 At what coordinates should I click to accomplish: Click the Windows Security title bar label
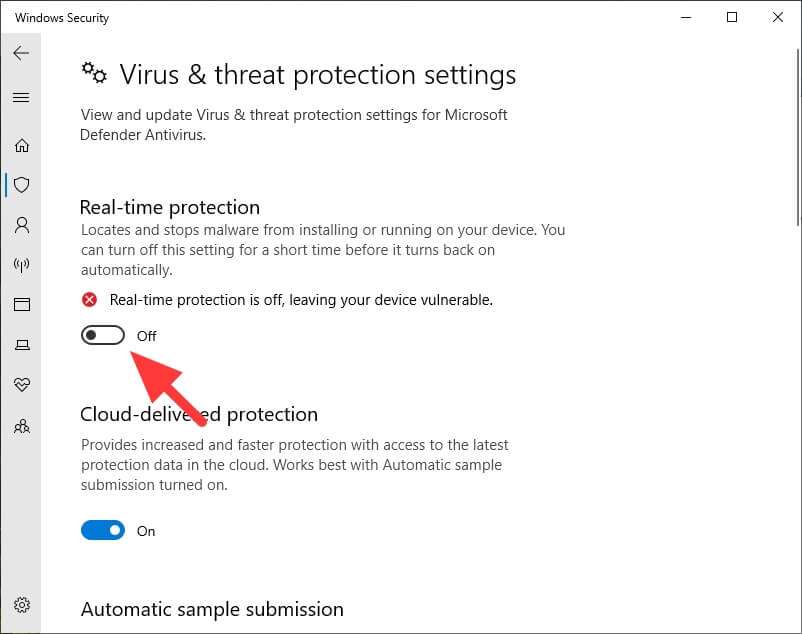(61, 17)
